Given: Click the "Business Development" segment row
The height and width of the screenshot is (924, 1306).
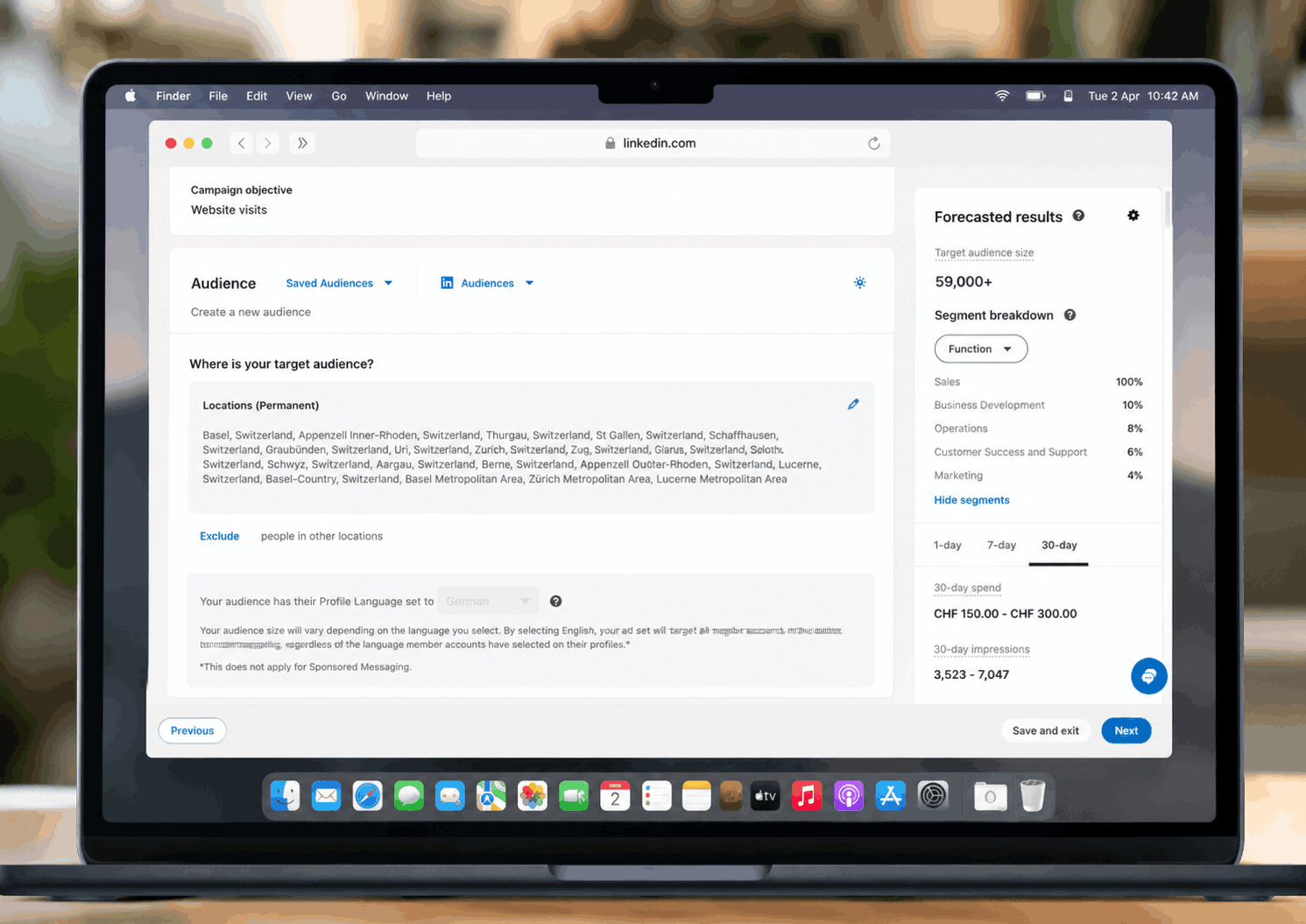Looking at the screenshot, I should tap(1038, 405).
